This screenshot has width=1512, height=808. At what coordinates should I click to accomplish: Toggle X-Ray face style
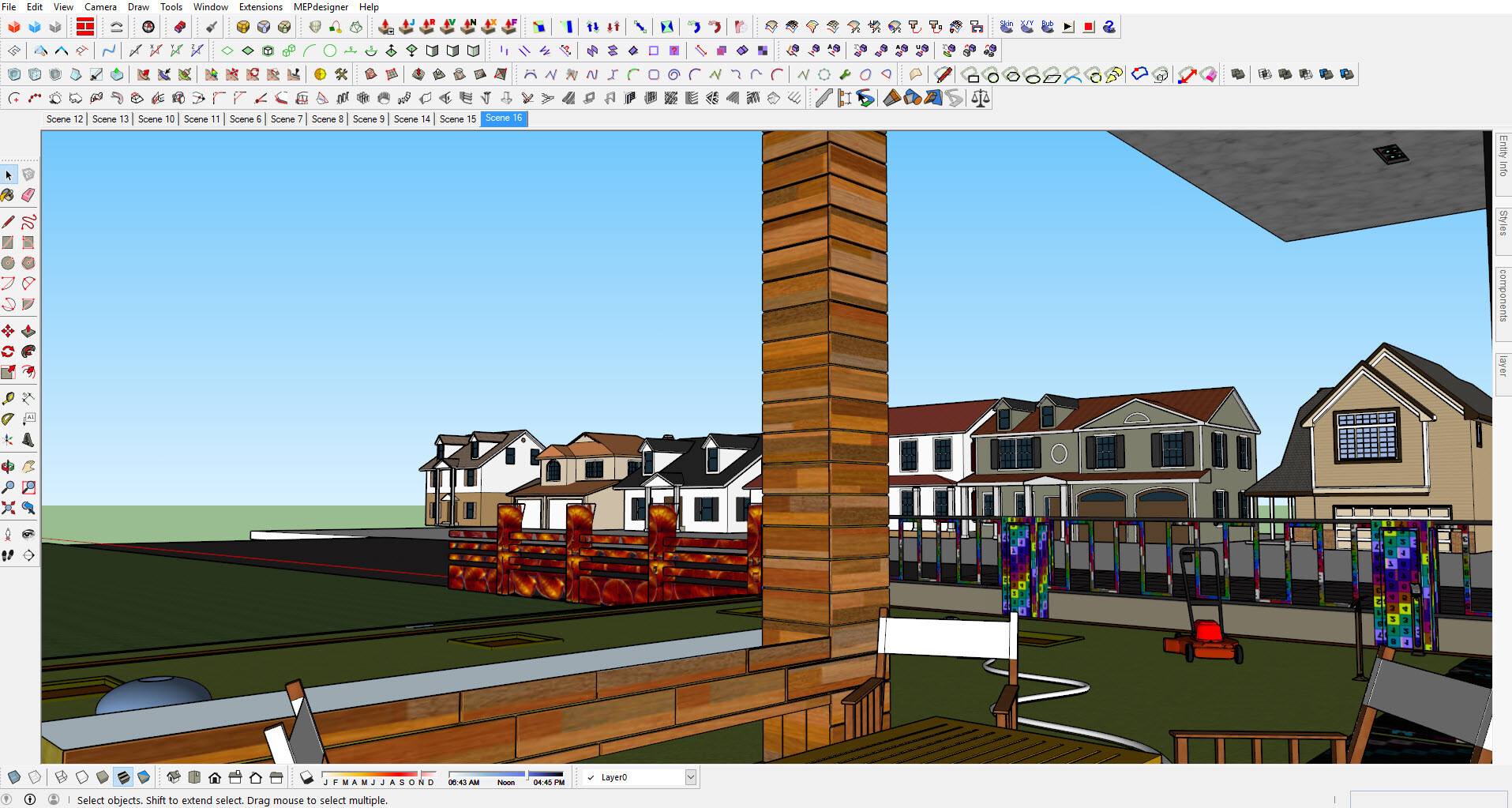point(14,777)
